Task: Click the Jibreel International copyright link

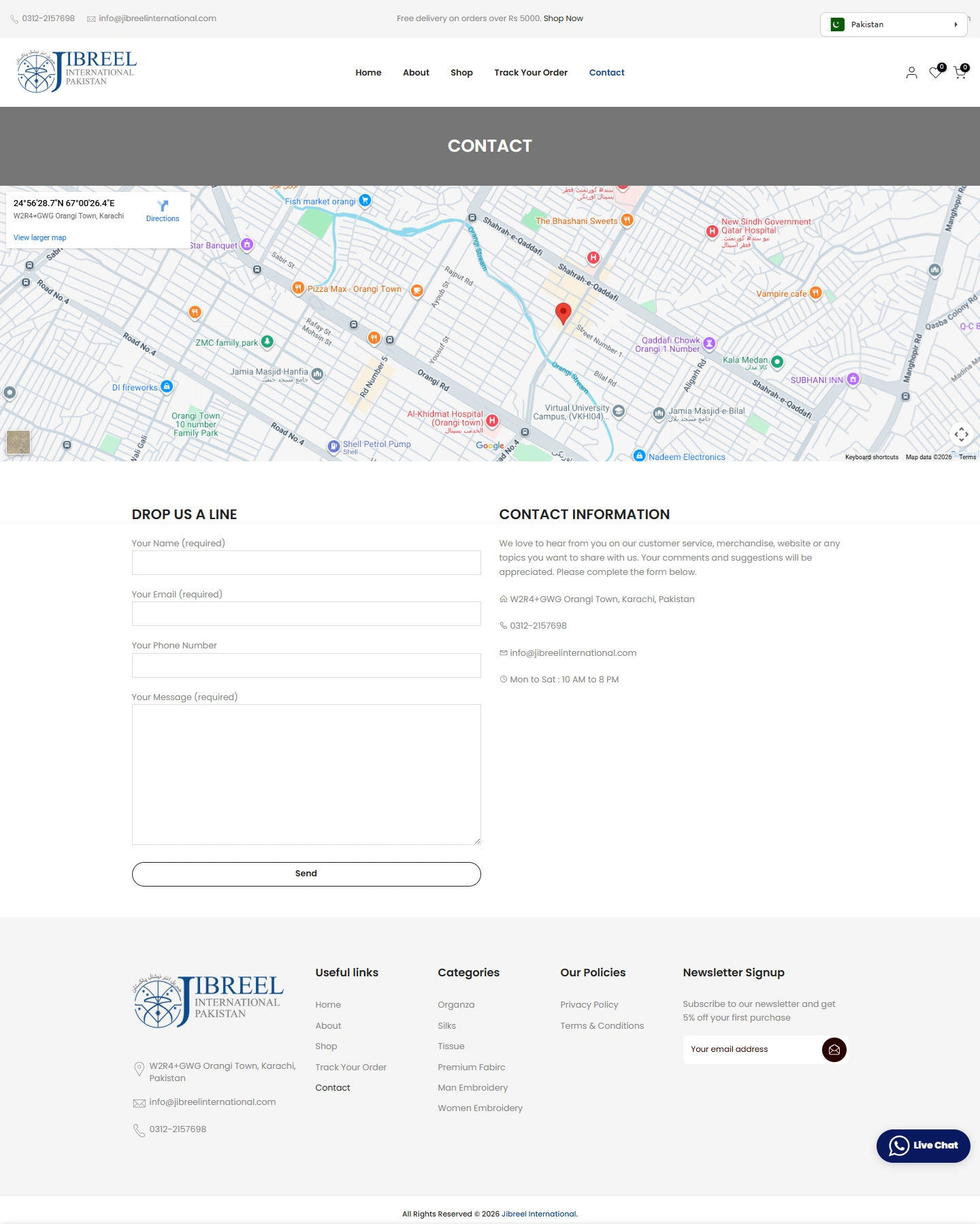Action: 539,1214
